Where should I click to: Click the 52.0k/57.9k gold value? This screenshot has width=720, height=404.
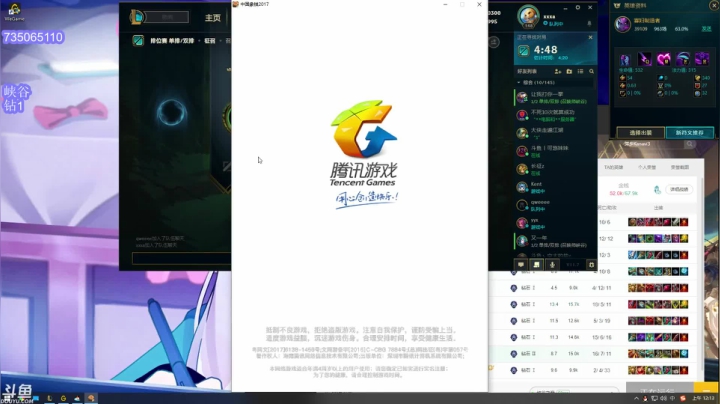coord(624,193)
